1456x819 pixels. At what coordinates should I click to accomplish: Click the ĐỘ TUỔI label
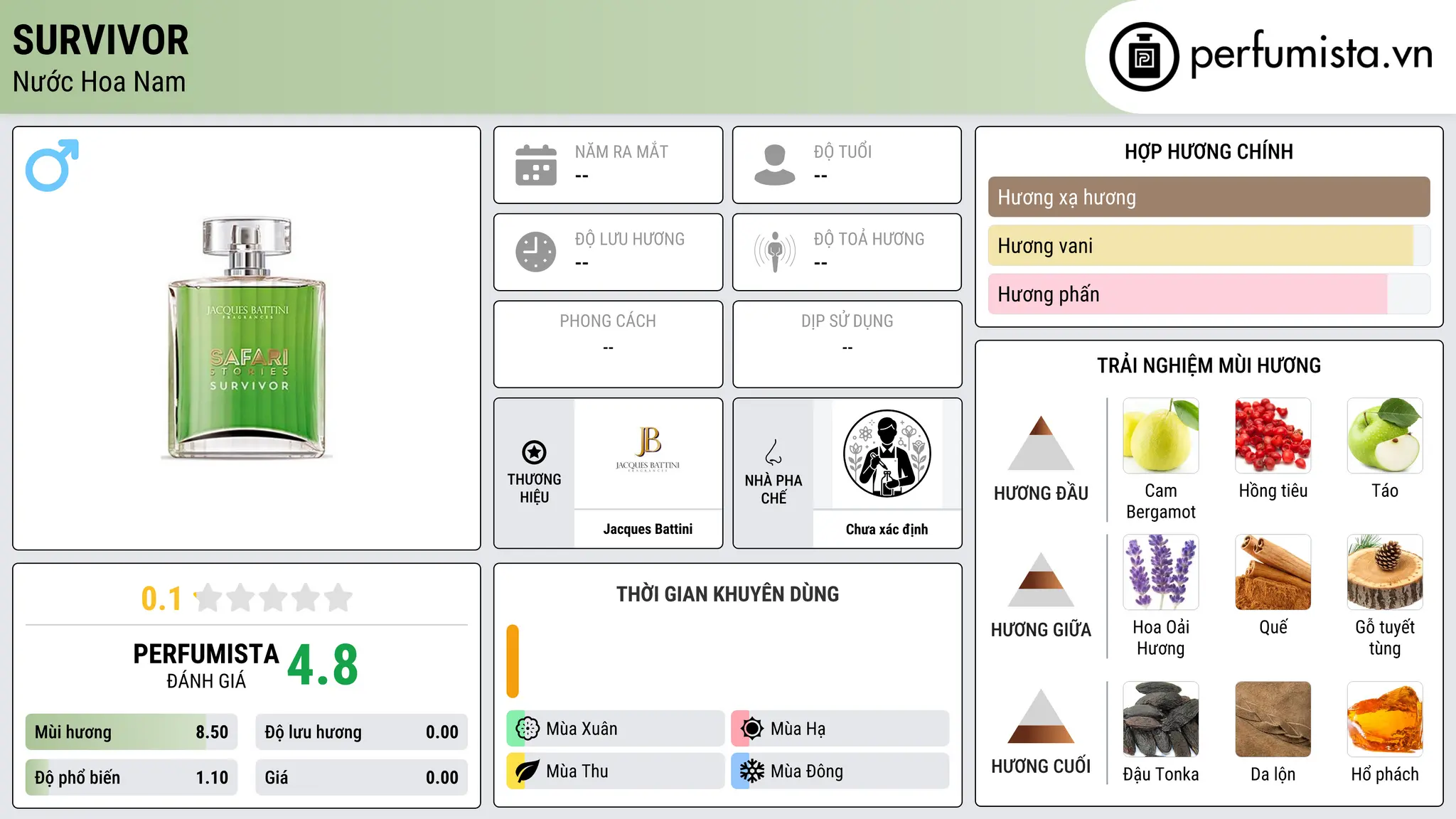click(x=842, y=152)
